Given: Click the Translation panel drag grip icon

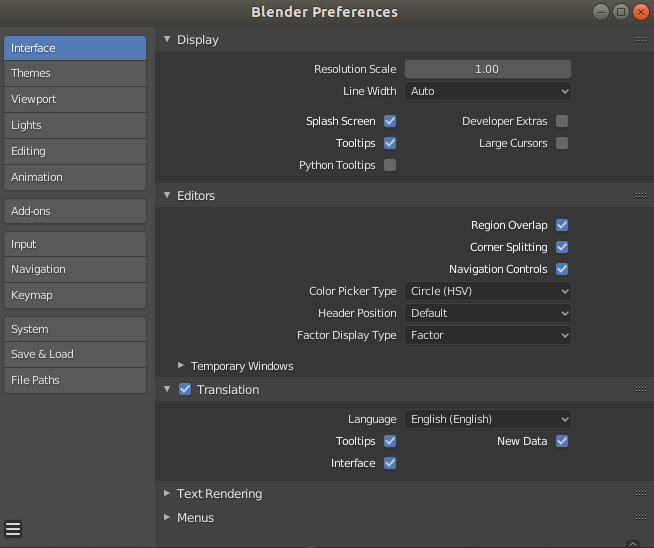Looking at the screenshot, I should 640,390.
